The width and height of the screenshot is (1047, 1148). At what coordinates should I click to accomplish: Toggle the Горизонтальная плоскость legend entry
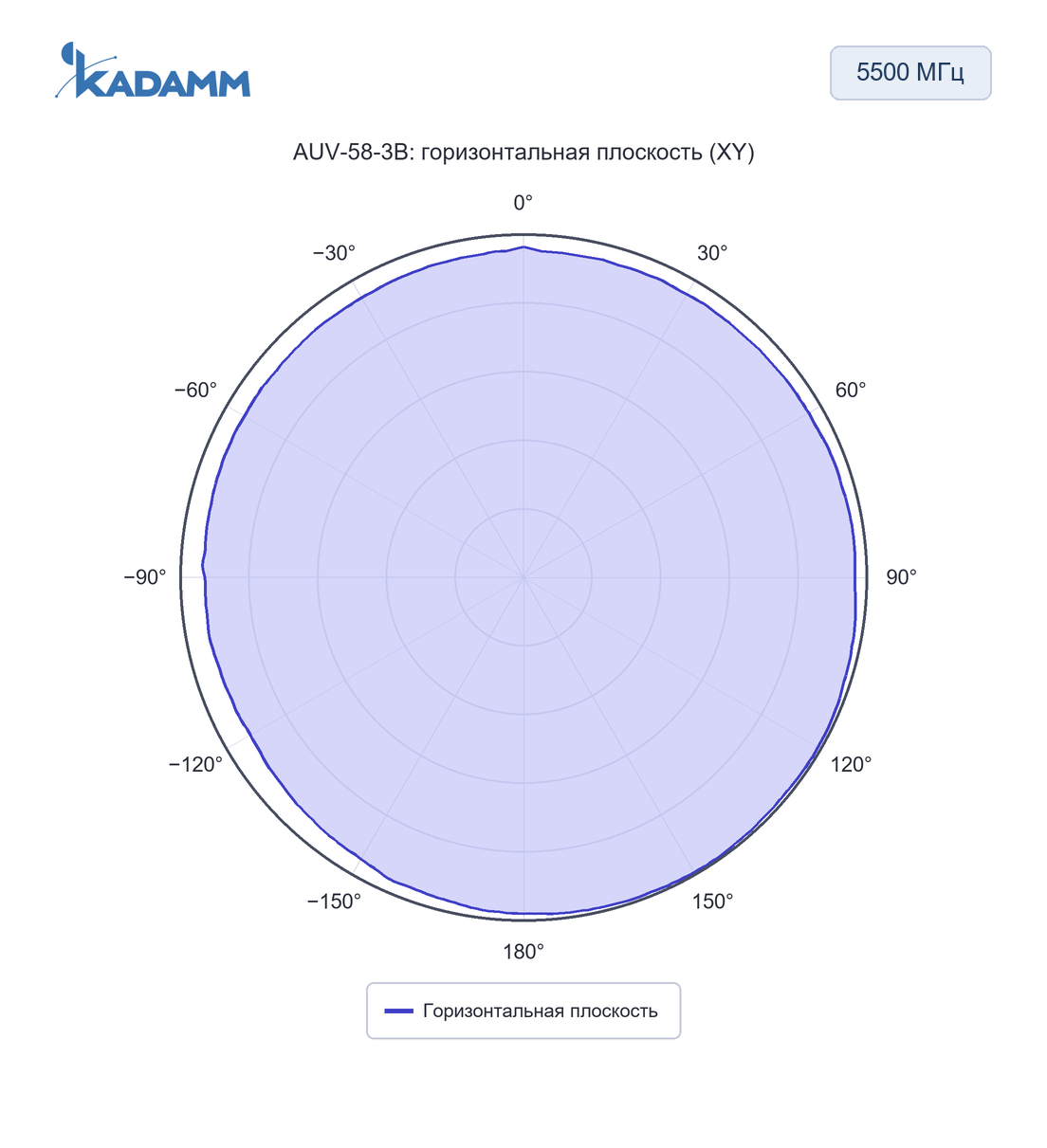pos(523,1011)
